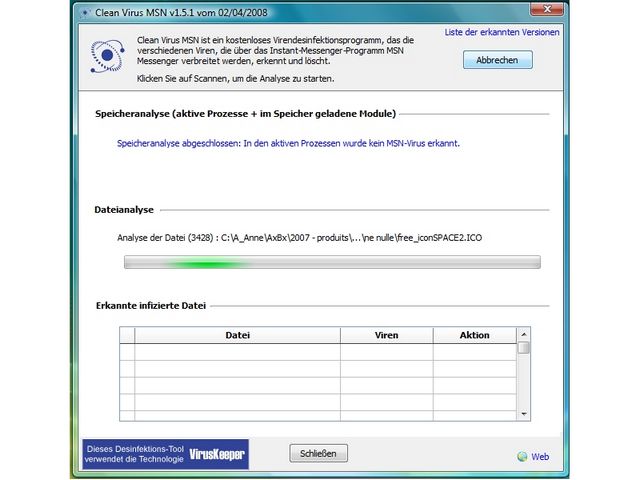Click the infected files table scrollbar thumb
Screen dimensions: 640x480
(524, 347)
